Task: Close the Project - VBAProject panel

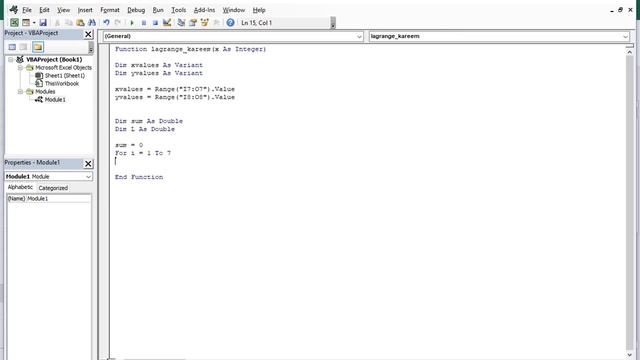Action: point(88,34)
